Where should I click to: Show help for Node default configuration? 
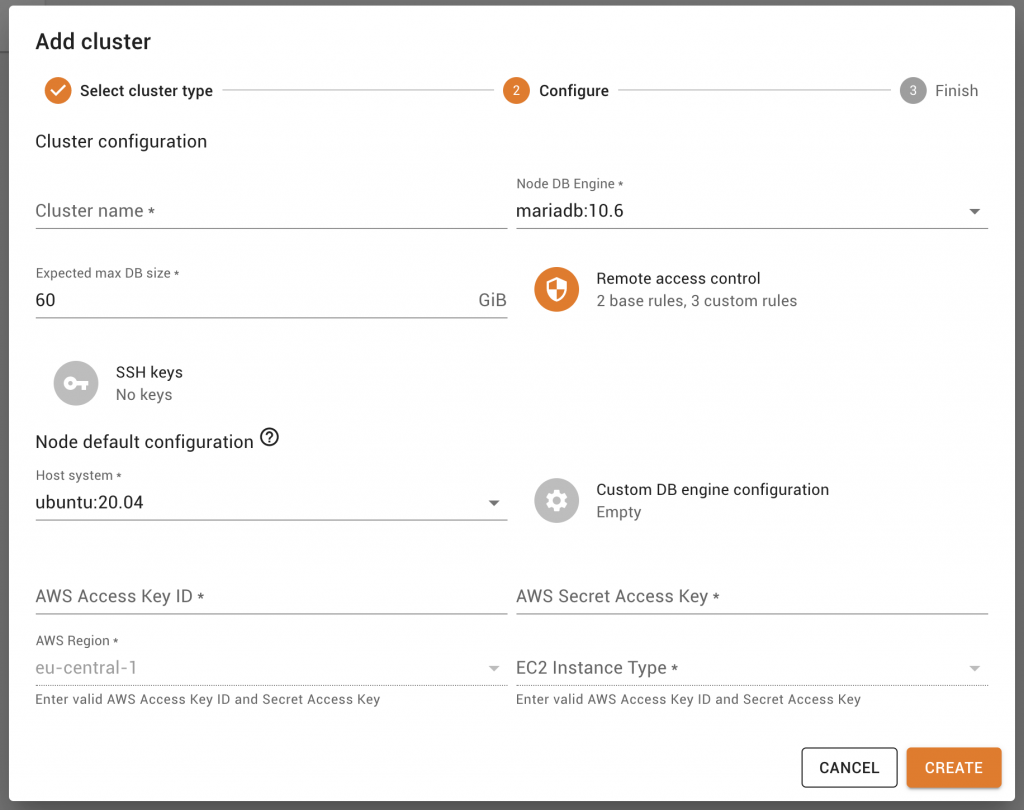click(x=269, y=437)
